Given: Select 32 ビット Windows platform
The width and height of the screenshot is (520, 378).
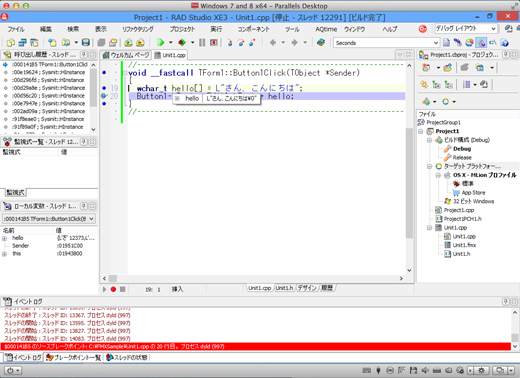Looking at the screenshot, I should [473, 201].
